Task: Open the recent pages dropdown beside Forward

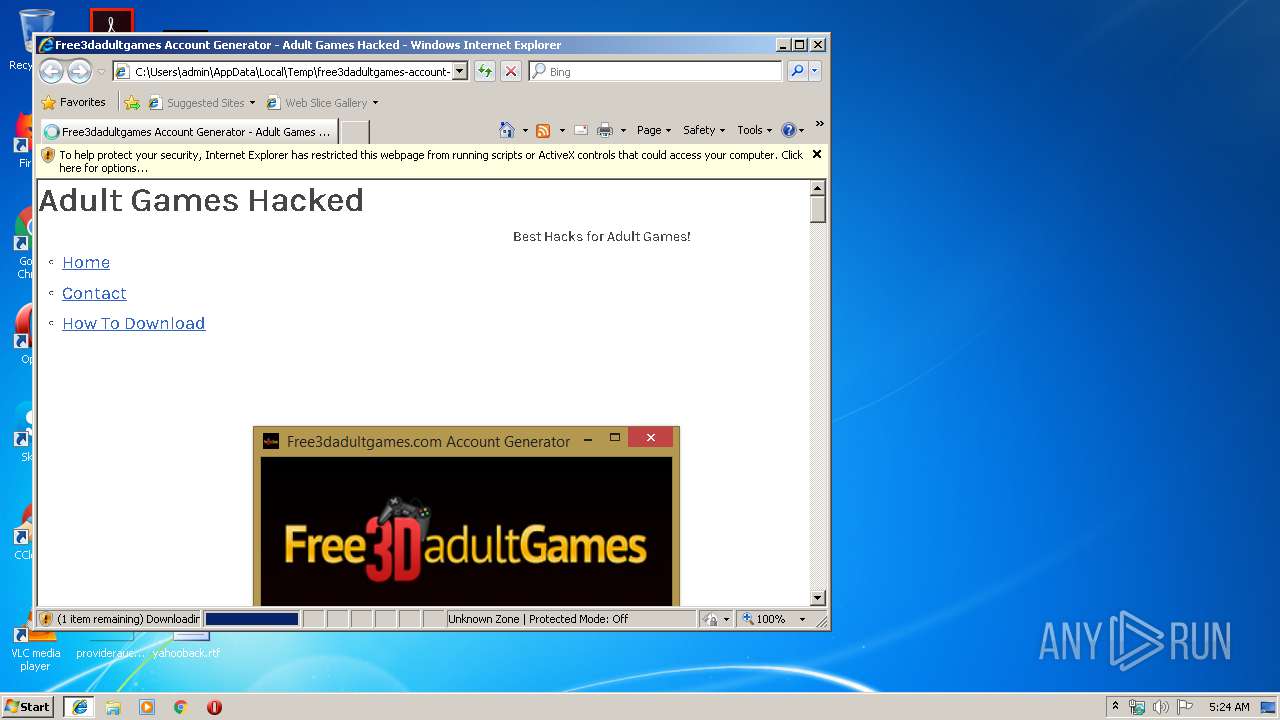Action: tap(101, 72)
